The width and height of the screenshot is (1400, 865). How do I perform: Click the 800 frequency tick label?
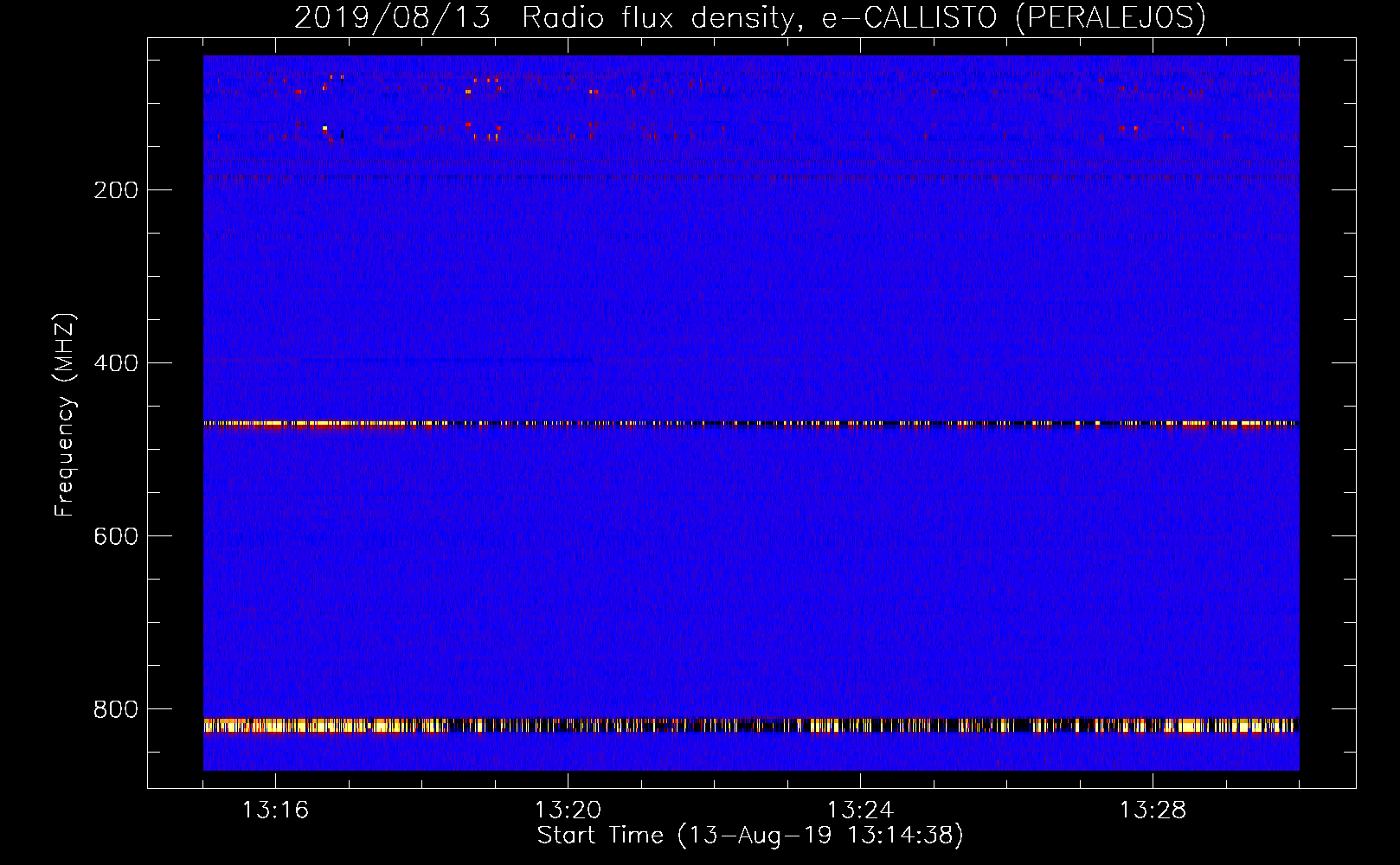click(x=116, y=709)
